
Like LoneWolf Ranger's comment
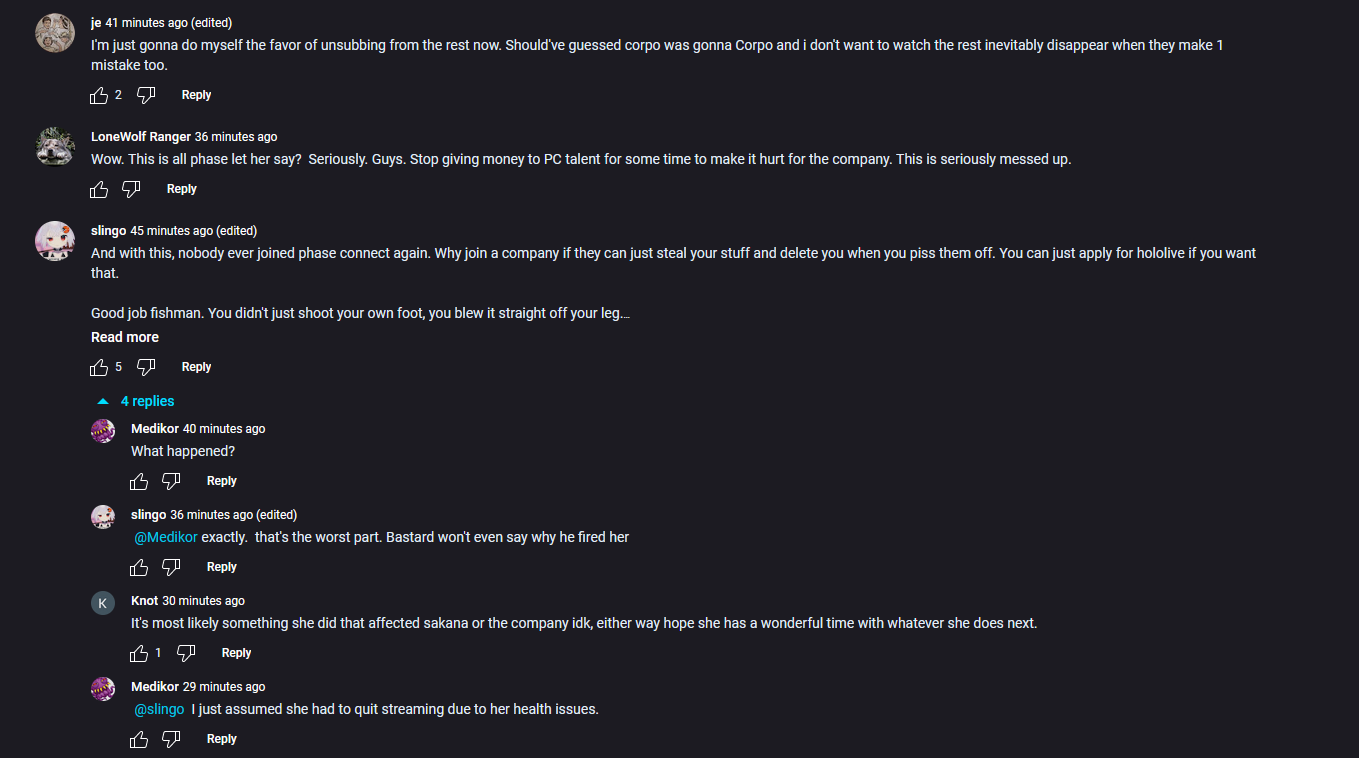(99, 189)
